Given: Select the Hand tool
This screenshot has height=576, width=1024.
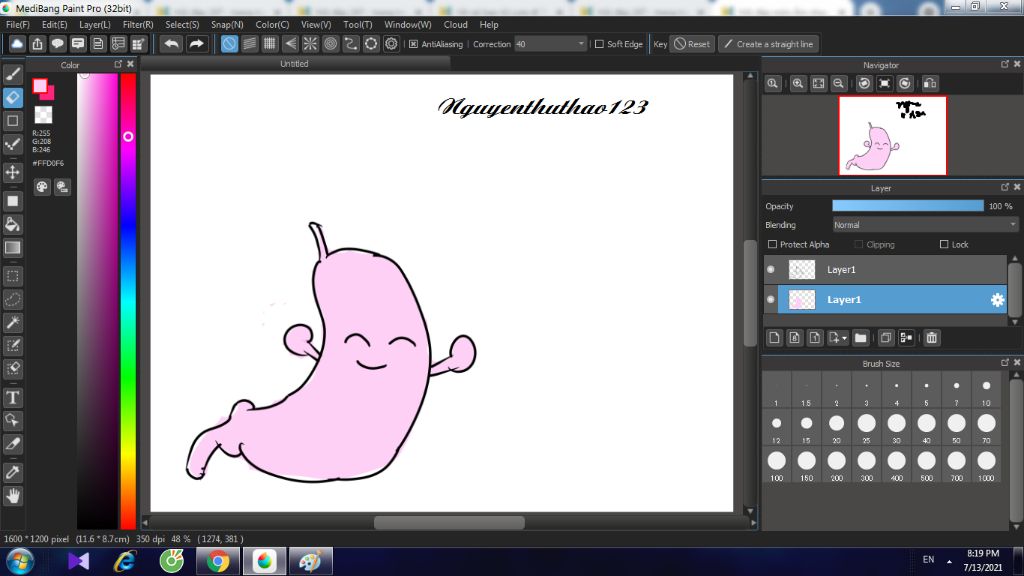Looking at the screenshot, I should (x=12, y=496).
